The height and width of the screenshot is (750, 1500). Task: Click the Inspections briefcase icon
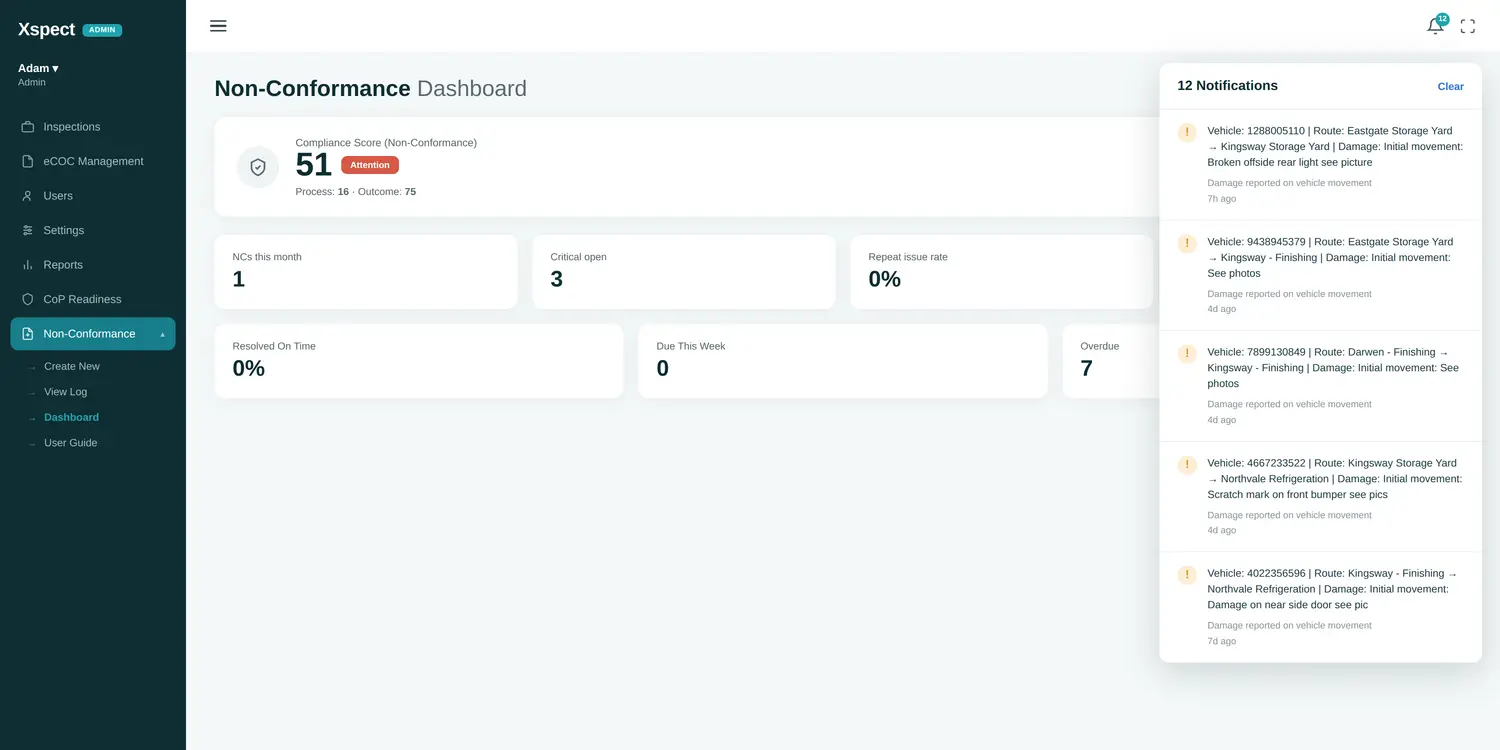pos(28,127)
